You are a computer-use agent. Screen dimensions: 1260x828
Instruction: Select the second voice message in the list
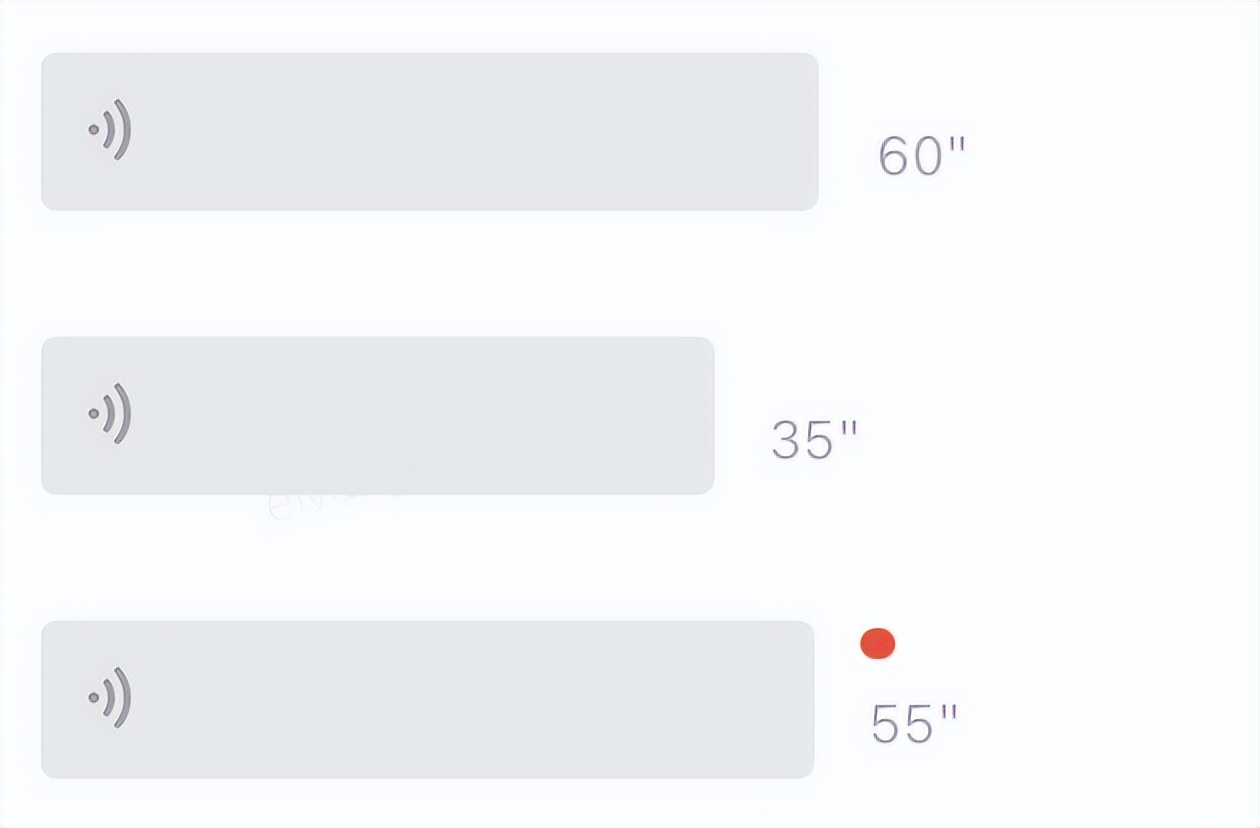click(x=378, y=415)
